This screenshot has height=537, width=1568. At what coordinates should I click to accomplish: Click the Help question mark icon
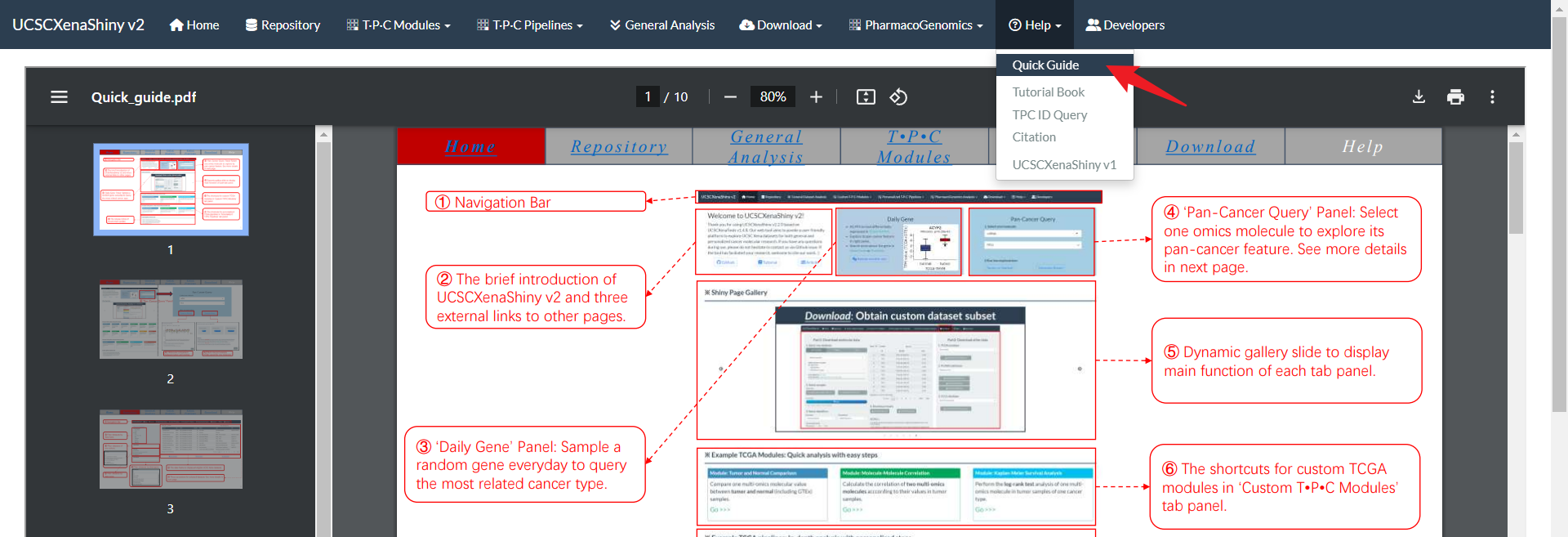pos(1015,25)
